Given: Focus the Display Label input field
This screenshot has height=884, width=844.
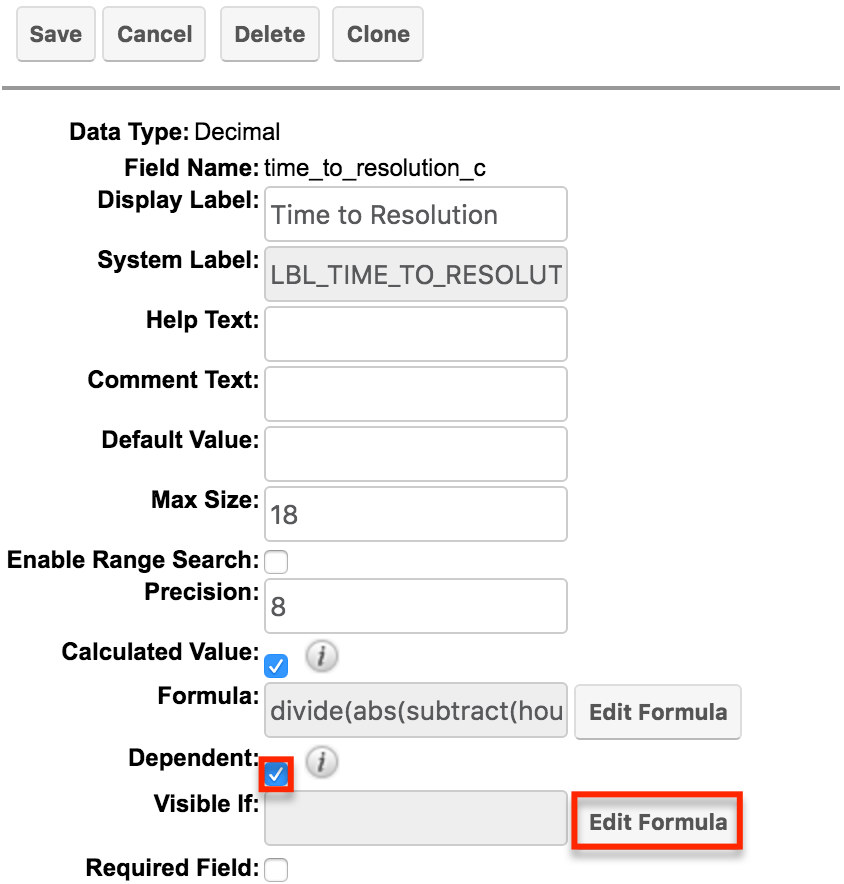Looking at the screenshot, I should coord(416,214).
